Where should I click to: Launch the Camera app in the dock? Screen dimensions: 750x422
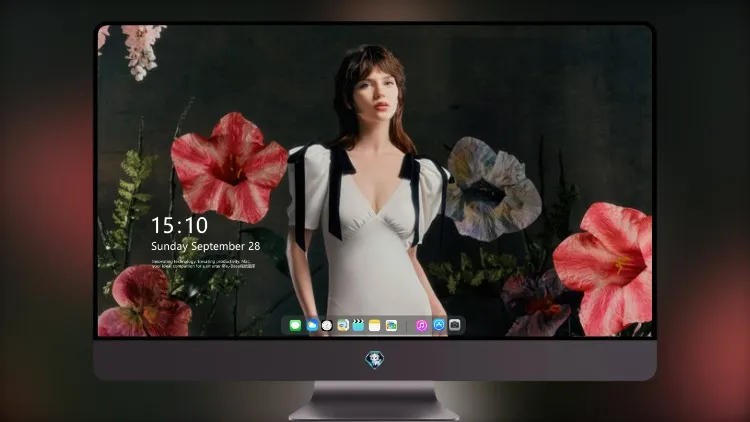(x=455, y=325)
